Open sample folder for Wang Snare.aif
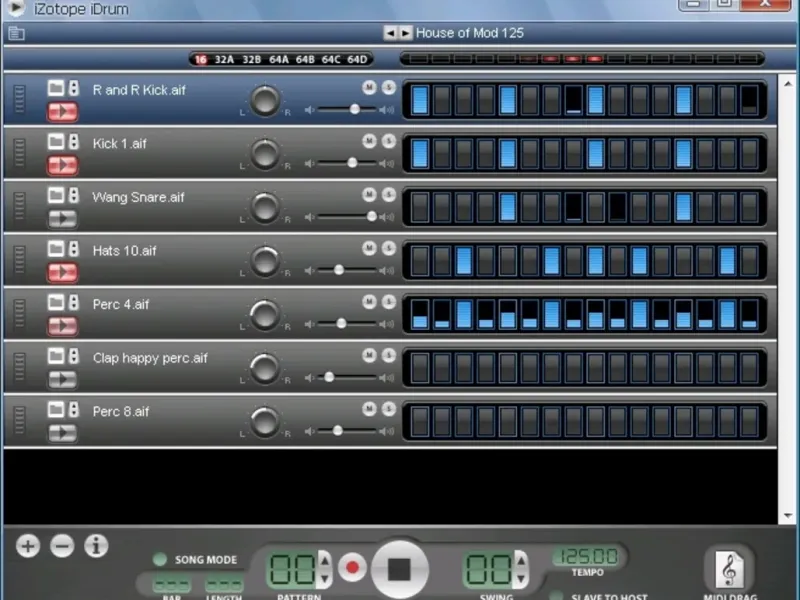This screenshot has height=600, width=800. [x=56, y=195]
